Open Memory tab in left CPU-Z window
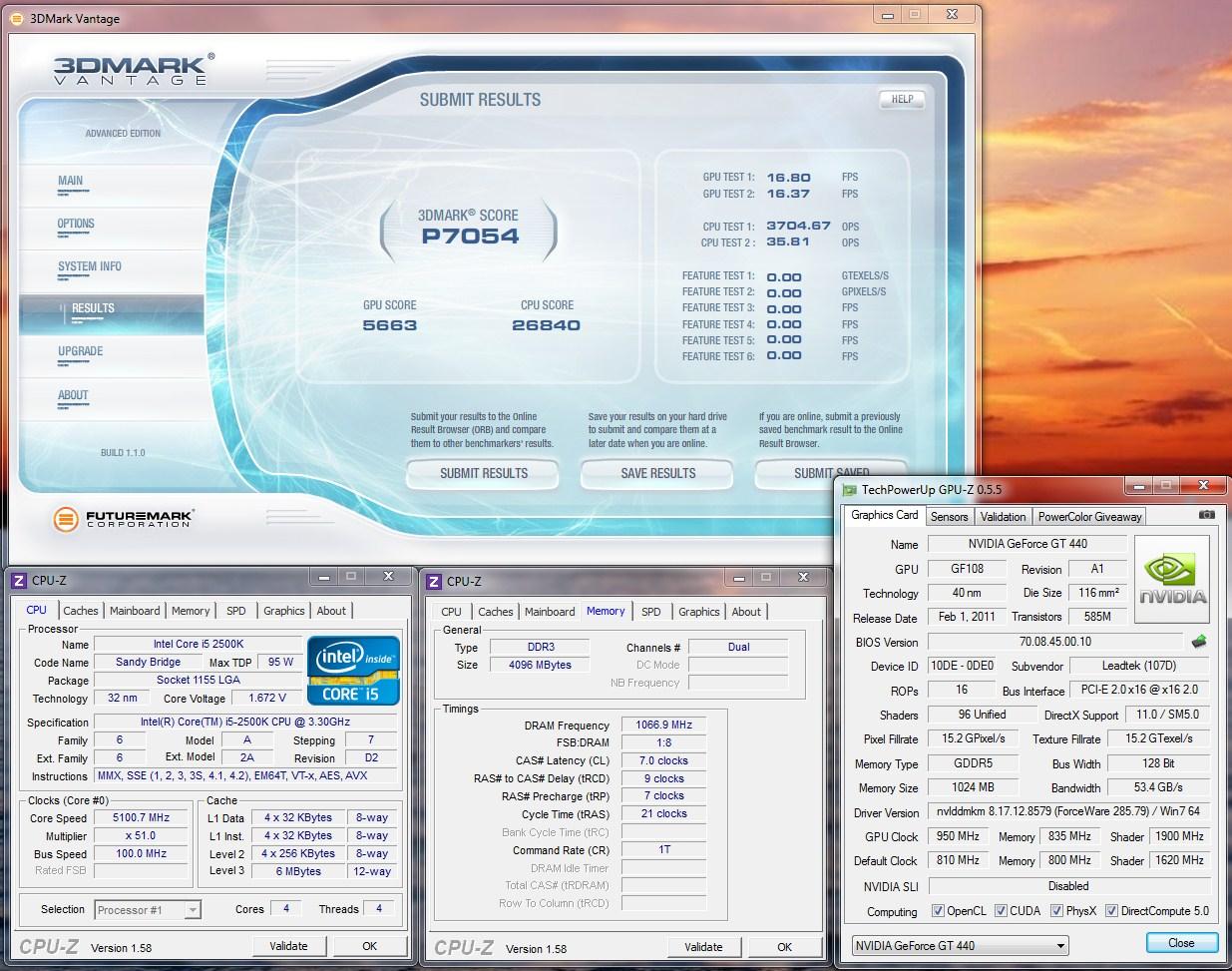This screenshot has height=971, width=1232. [191, 611]
